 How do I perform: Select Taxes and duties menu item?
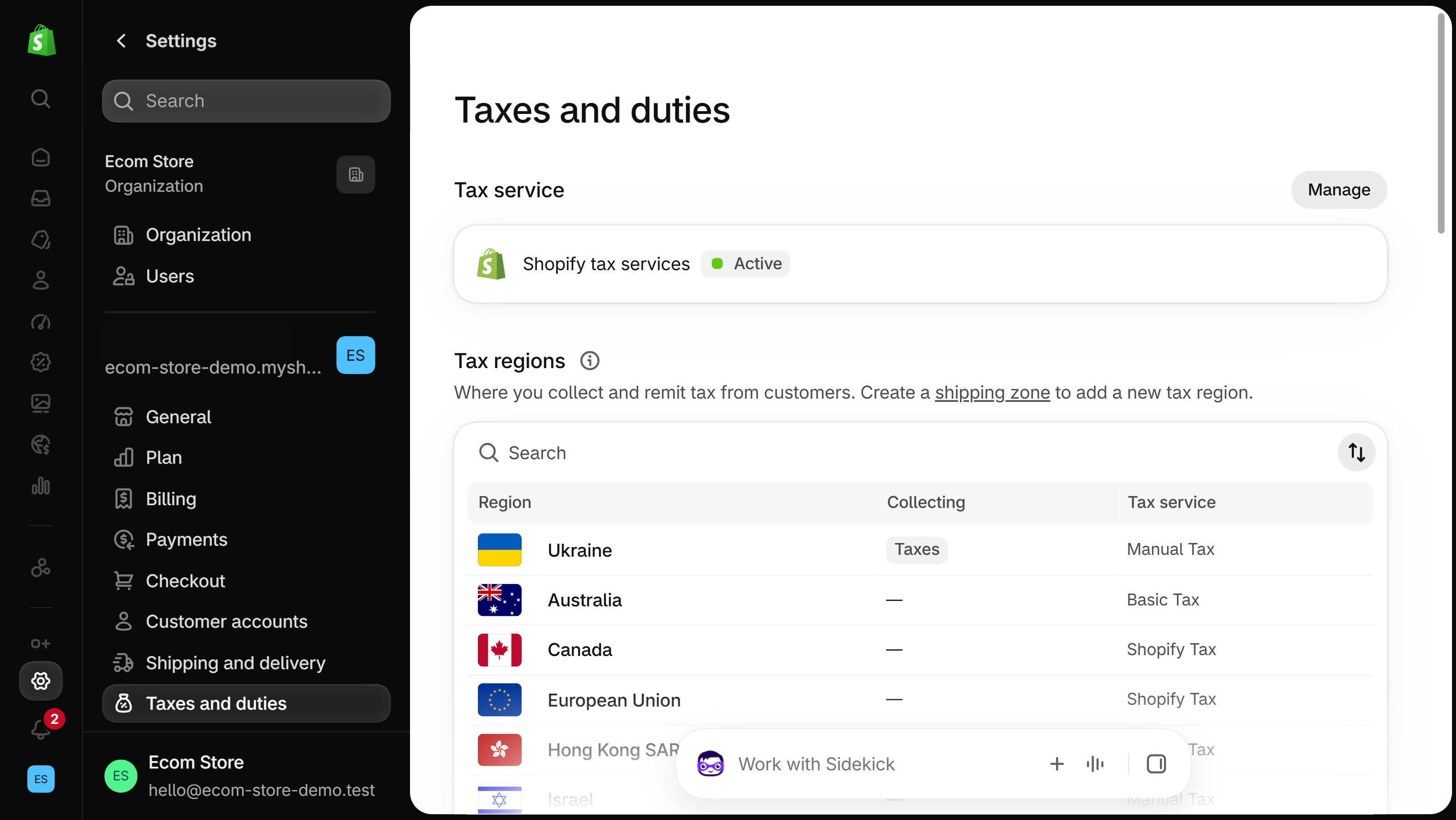246,703
